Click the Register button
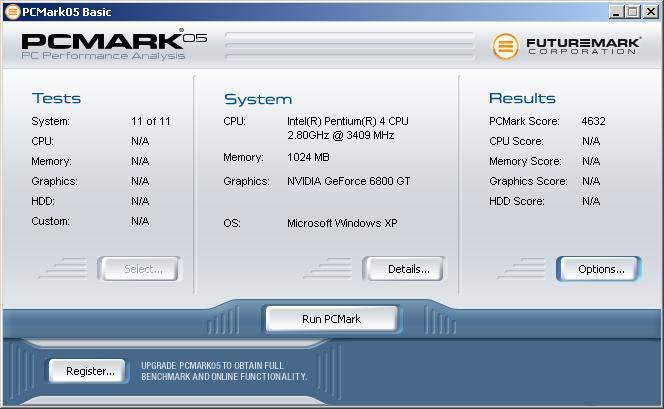The image size is (664, 409). [87, 371]
